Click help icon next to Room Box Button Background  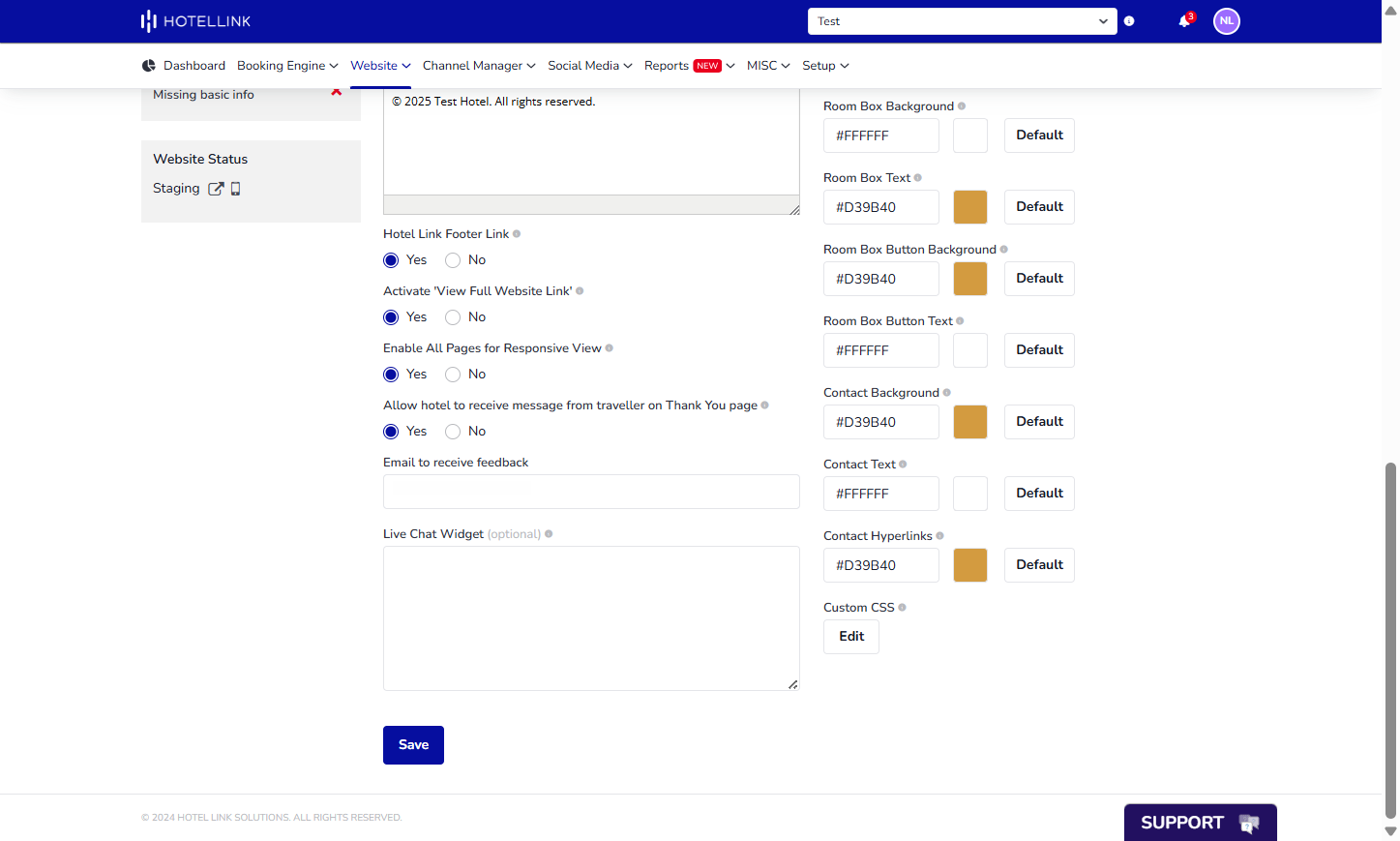tap(1004, 250)
